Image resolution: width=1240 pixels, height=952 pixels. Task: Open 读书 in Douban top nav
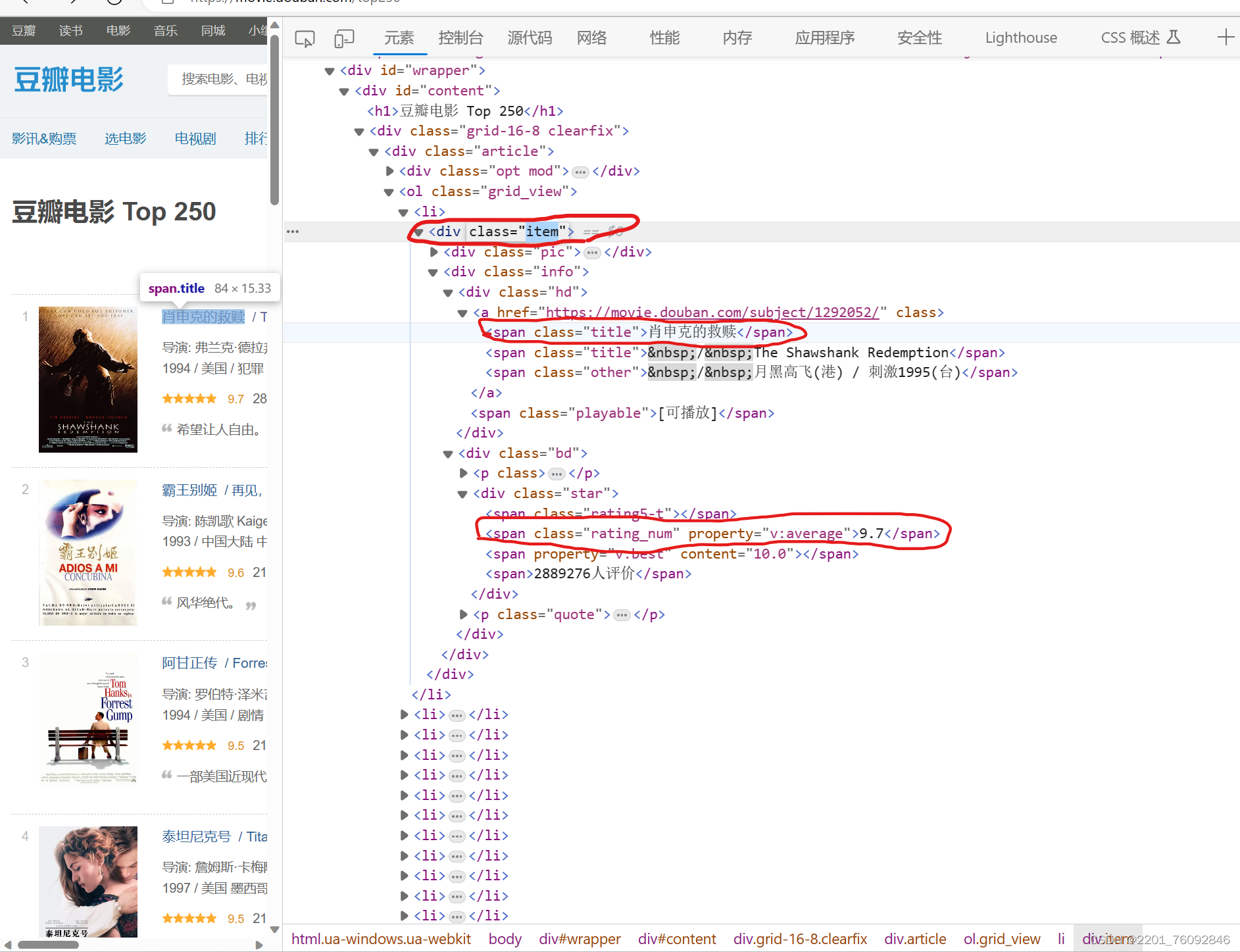coord(71,31)
